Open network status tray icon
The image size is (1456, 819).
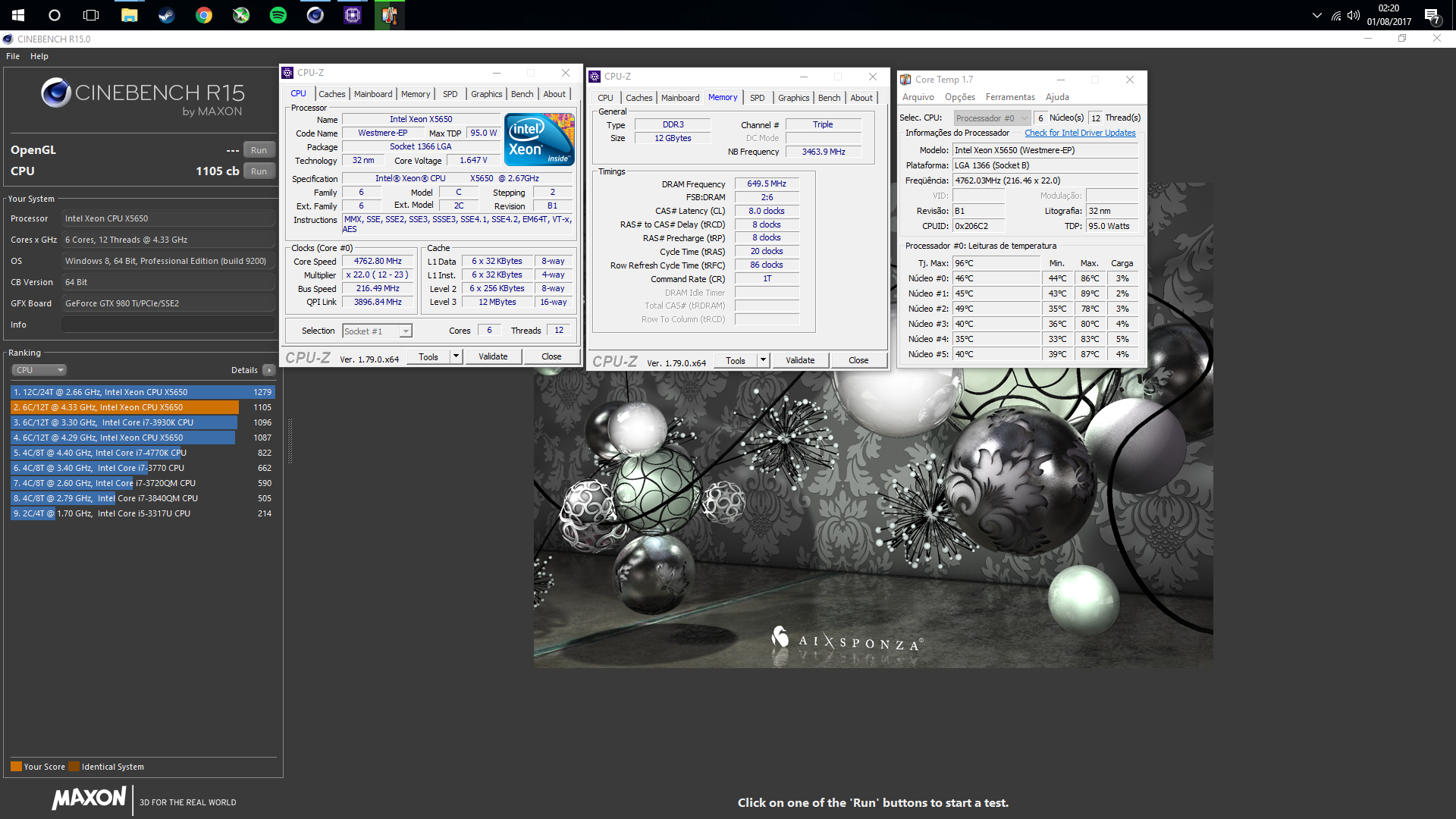(1336, 15)
